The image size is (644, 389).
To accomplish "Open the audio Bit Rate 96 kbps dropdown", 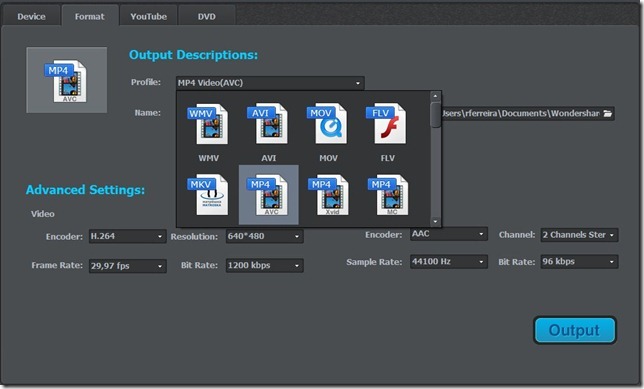I will coord(579,262).
